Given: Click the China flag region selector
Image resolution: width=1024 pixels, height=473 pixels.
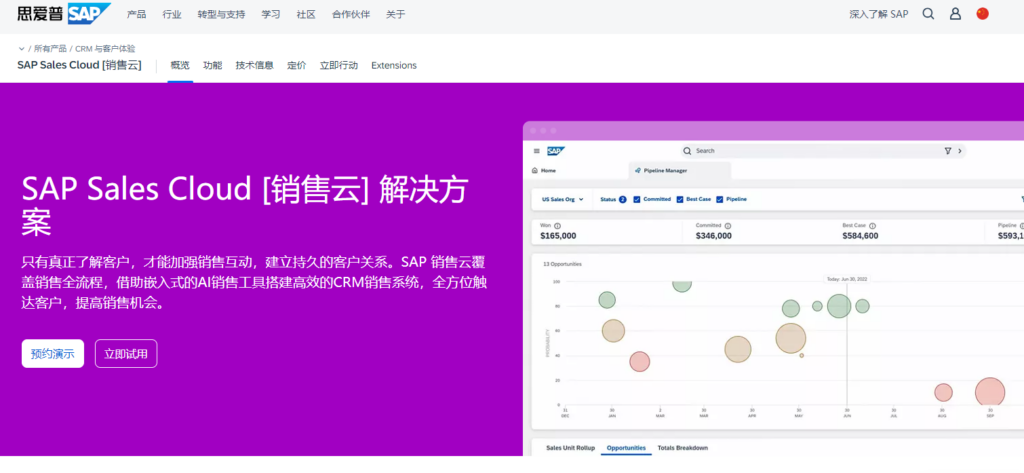Looking at the screenshot, I should click(982, 14).
